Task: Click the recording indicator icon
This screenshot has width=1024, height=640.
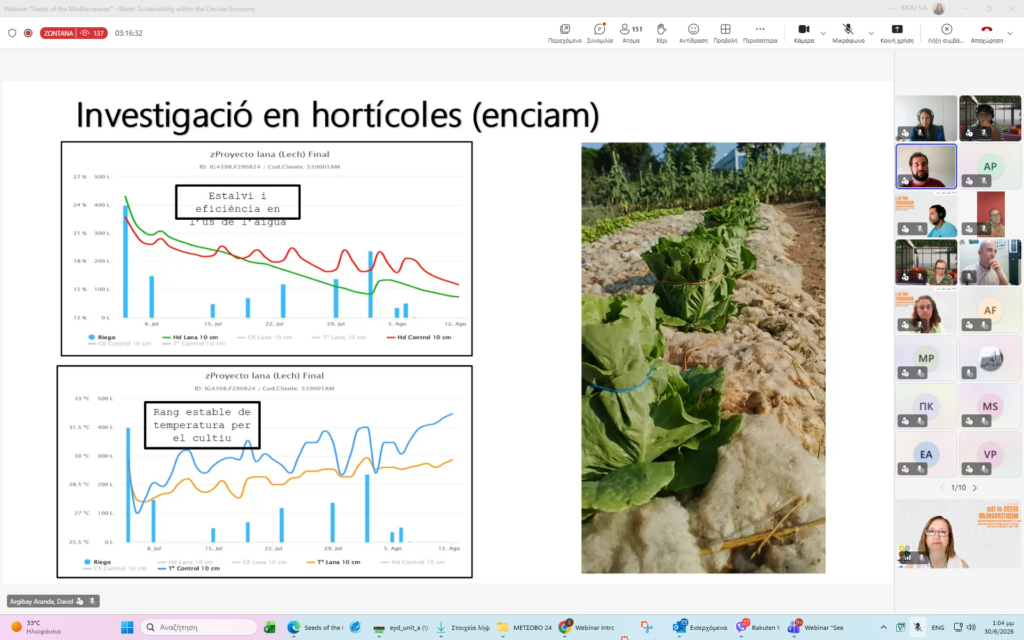Action: coord(28,33)
